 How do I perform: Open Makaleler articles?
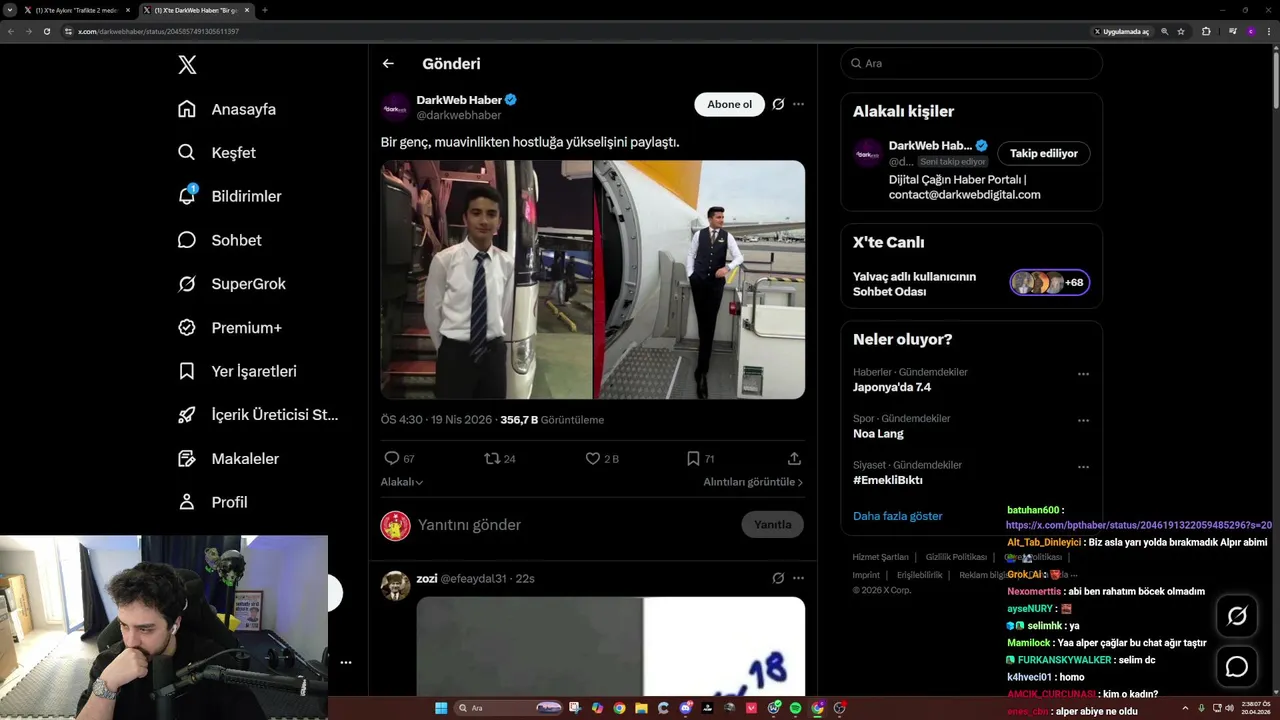228,458
